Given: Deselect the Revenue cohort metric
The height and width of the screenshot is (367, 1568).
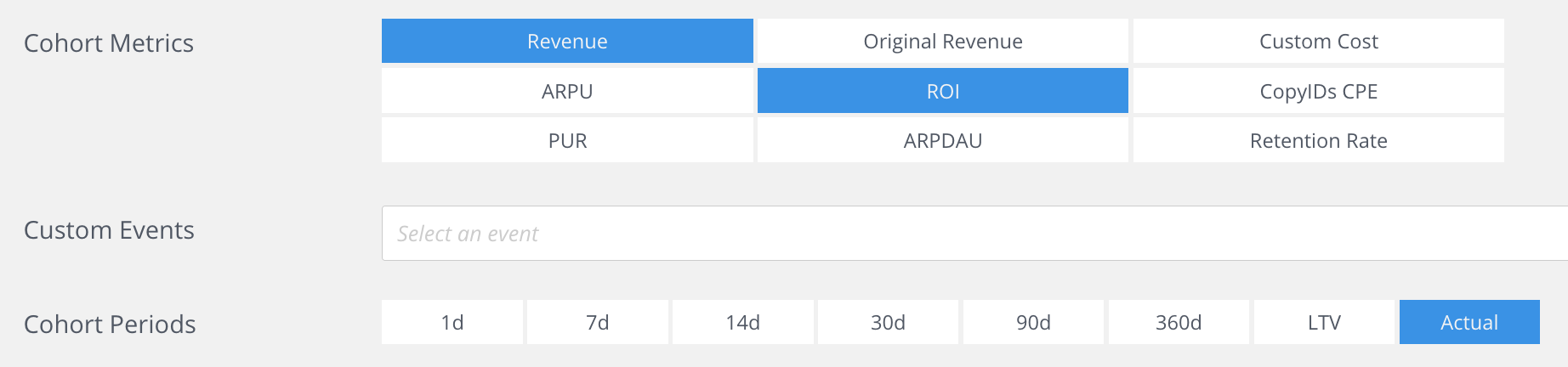Looking at the screenshot, I should (567, 42).
